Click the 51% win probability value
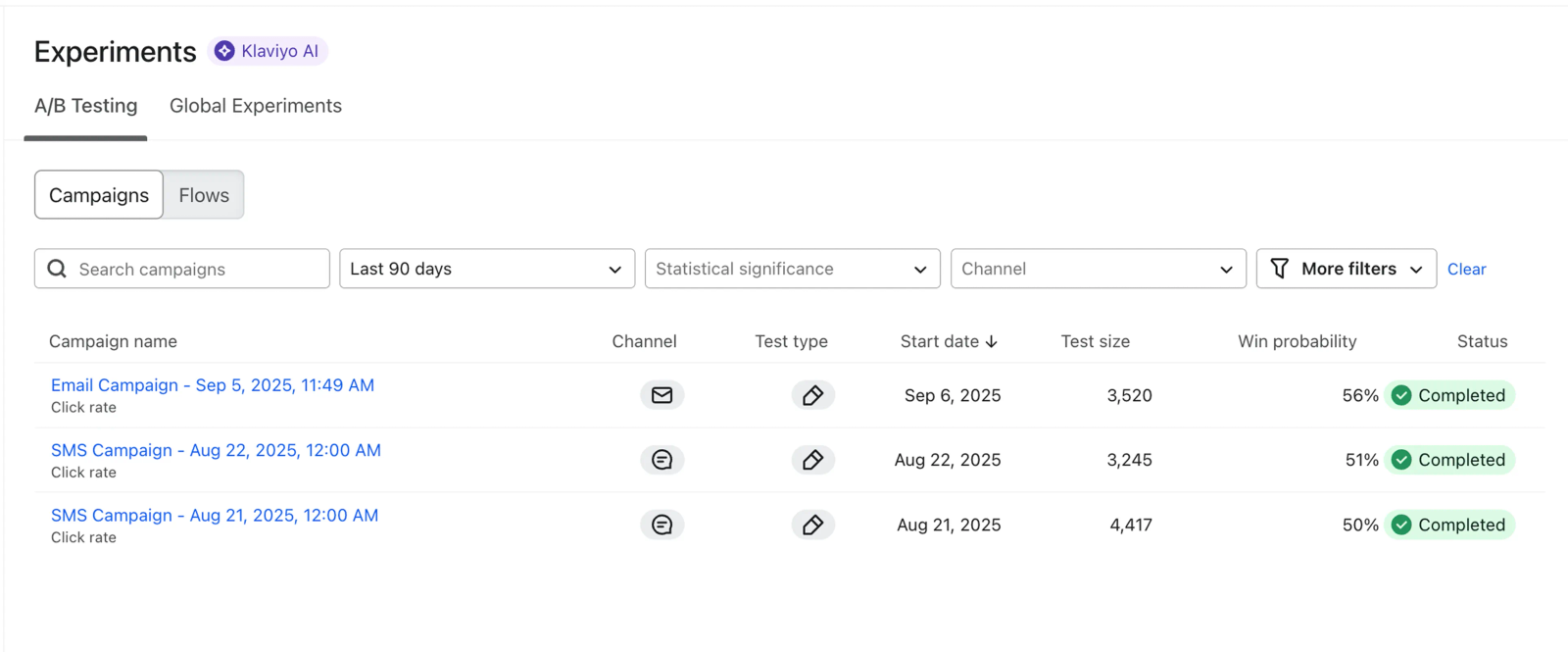Image resolution: width=1568 pixels, height=652 pixels. 1361,460
